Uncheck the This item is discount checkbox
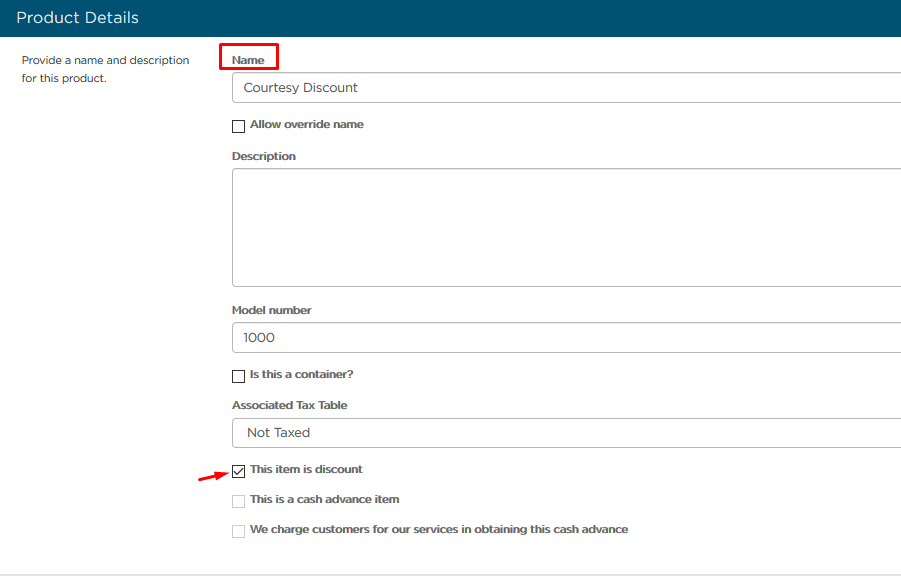This screenshot has width=901, height=576. coord(238,471)
